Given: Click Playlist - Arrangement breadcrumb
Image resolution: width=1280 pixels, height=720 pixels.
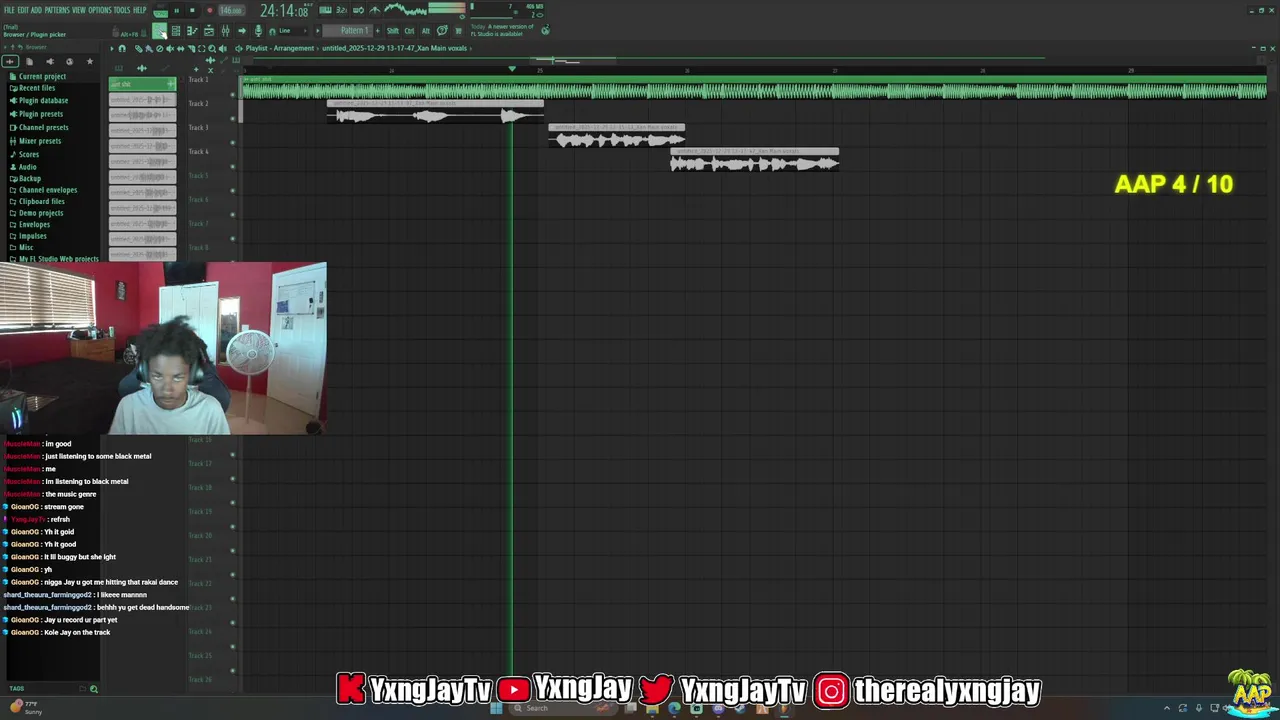Looking at the screenshot, I should click(x=280, y=48).
